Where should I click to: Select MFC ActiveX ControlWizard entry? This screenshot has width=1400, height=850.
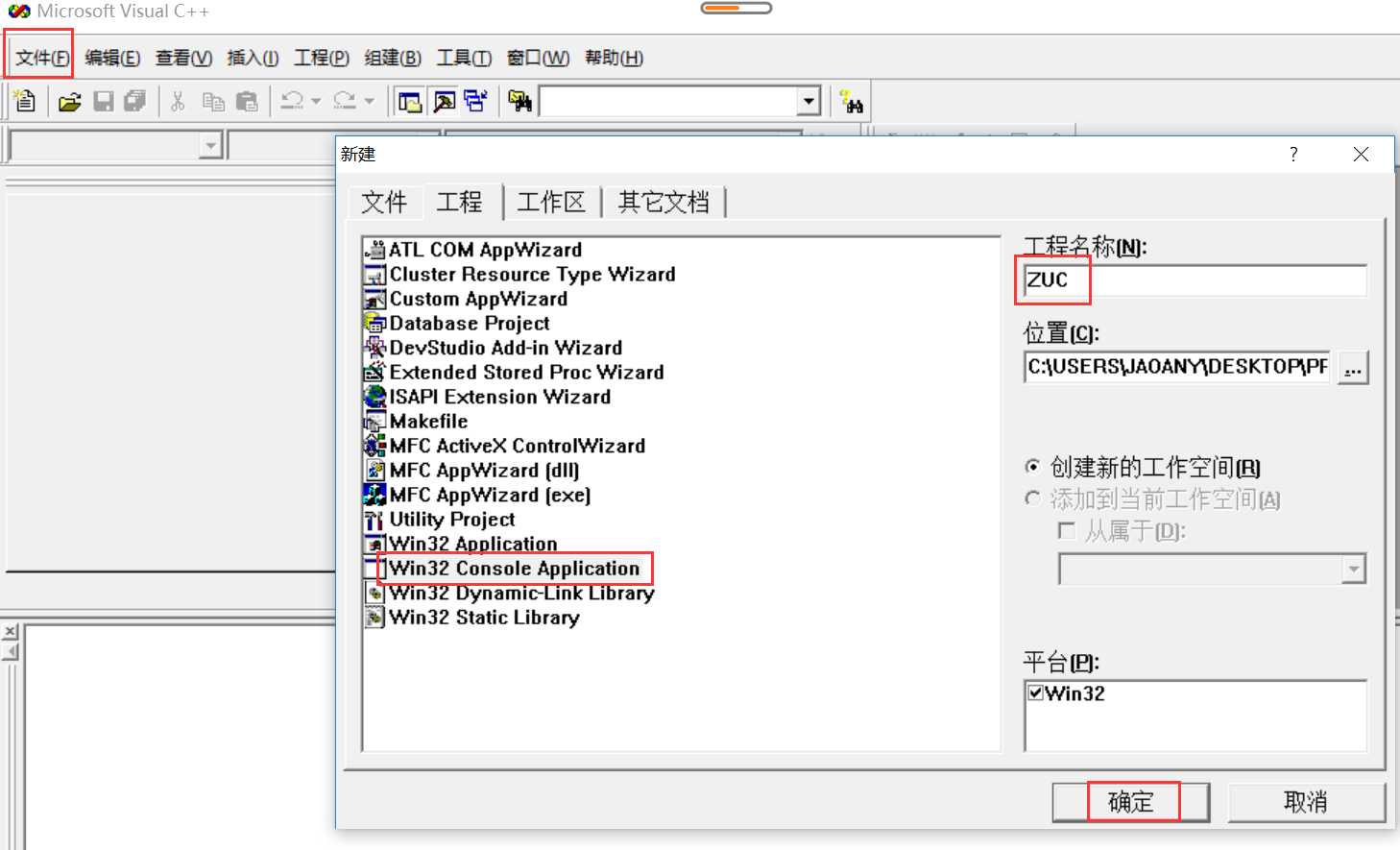click(x=505, y=446)
